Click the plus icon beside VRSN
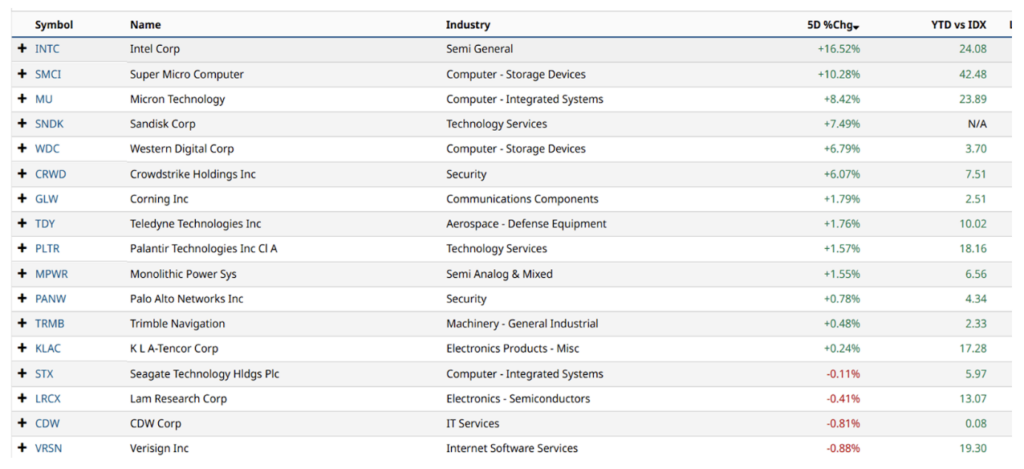The height and width of the screenshot is (469, 1024). point(22,448)
